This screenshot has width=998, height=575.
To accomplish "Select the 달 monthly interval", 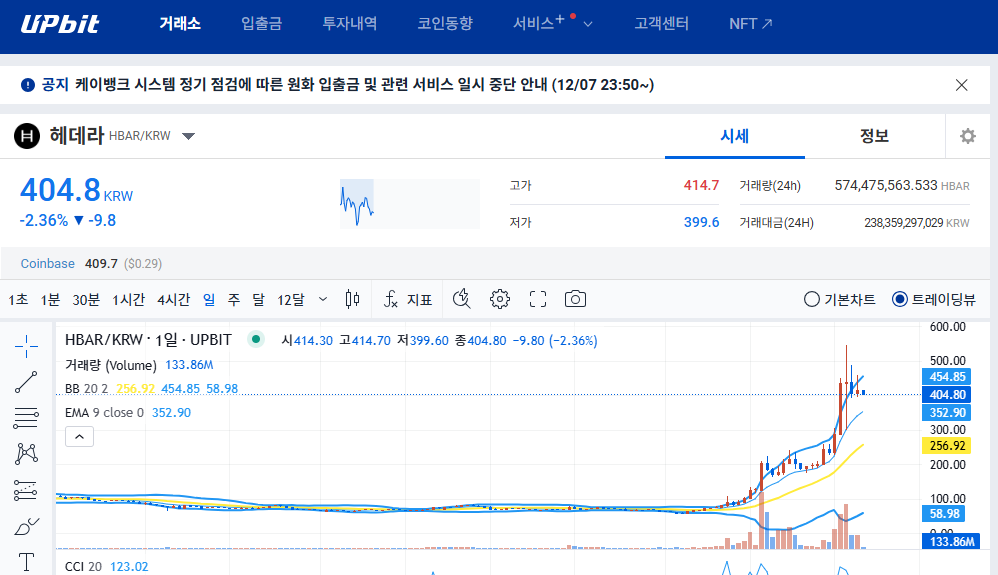I will (258, 299).
